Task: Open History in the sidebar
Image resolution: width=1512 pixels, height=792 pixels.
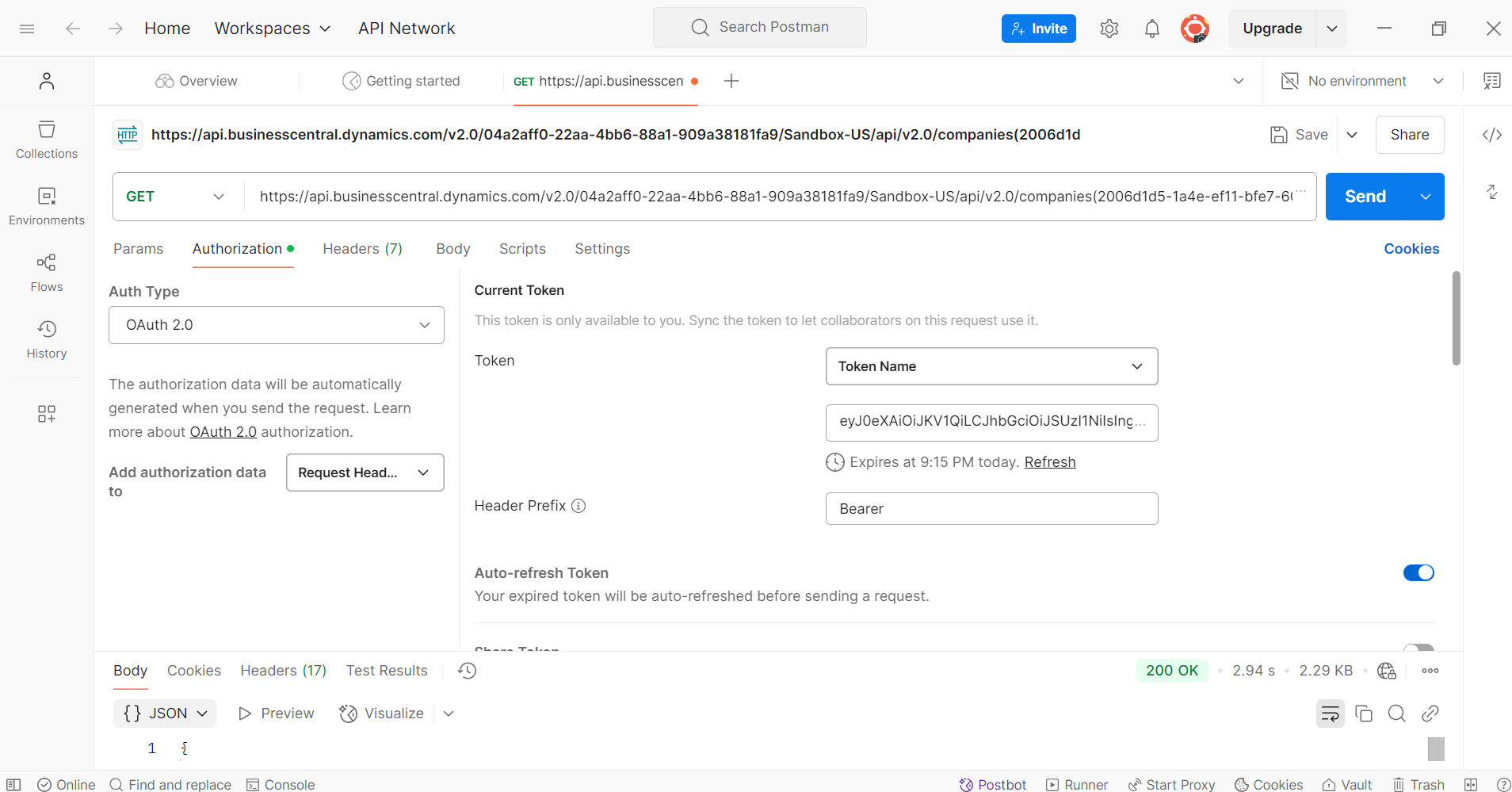Action: pyautogui.click(x=47, y=340)
